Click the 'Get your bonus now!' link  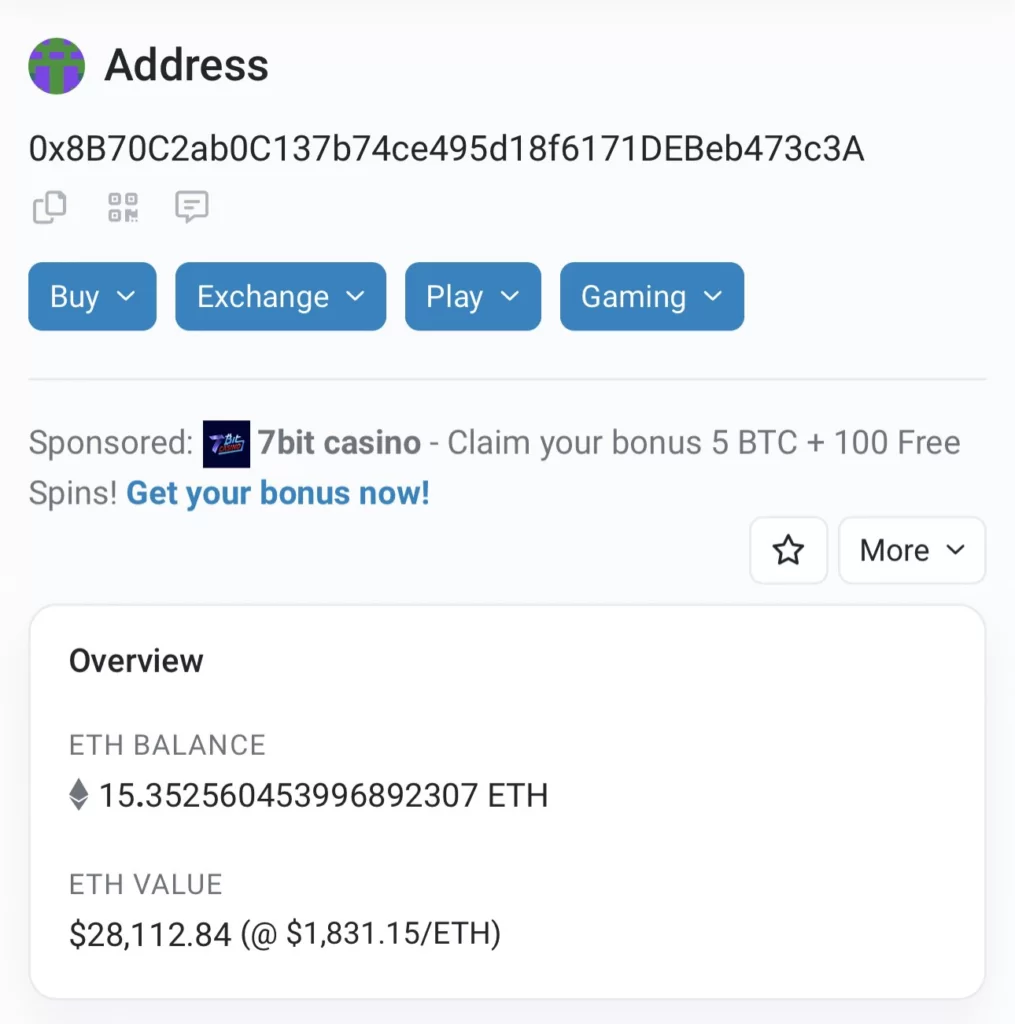(x=277, y=493)
